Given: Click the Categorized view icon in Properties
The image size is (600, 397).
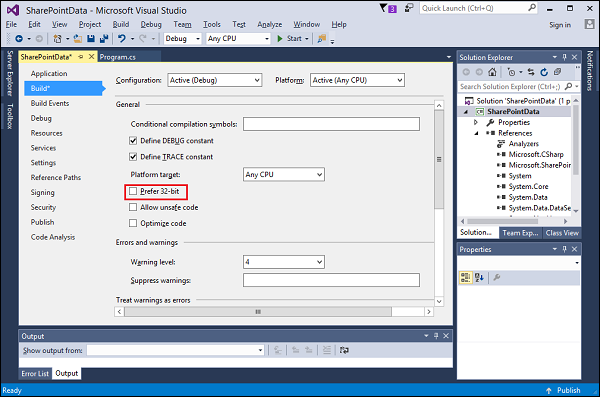Looking at the screenshot, I should coord(465,278).
